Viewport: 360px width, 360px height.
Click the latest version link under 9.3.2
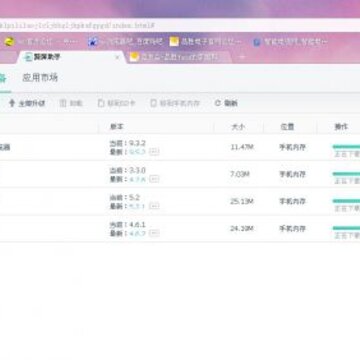[x=138, y=152]
